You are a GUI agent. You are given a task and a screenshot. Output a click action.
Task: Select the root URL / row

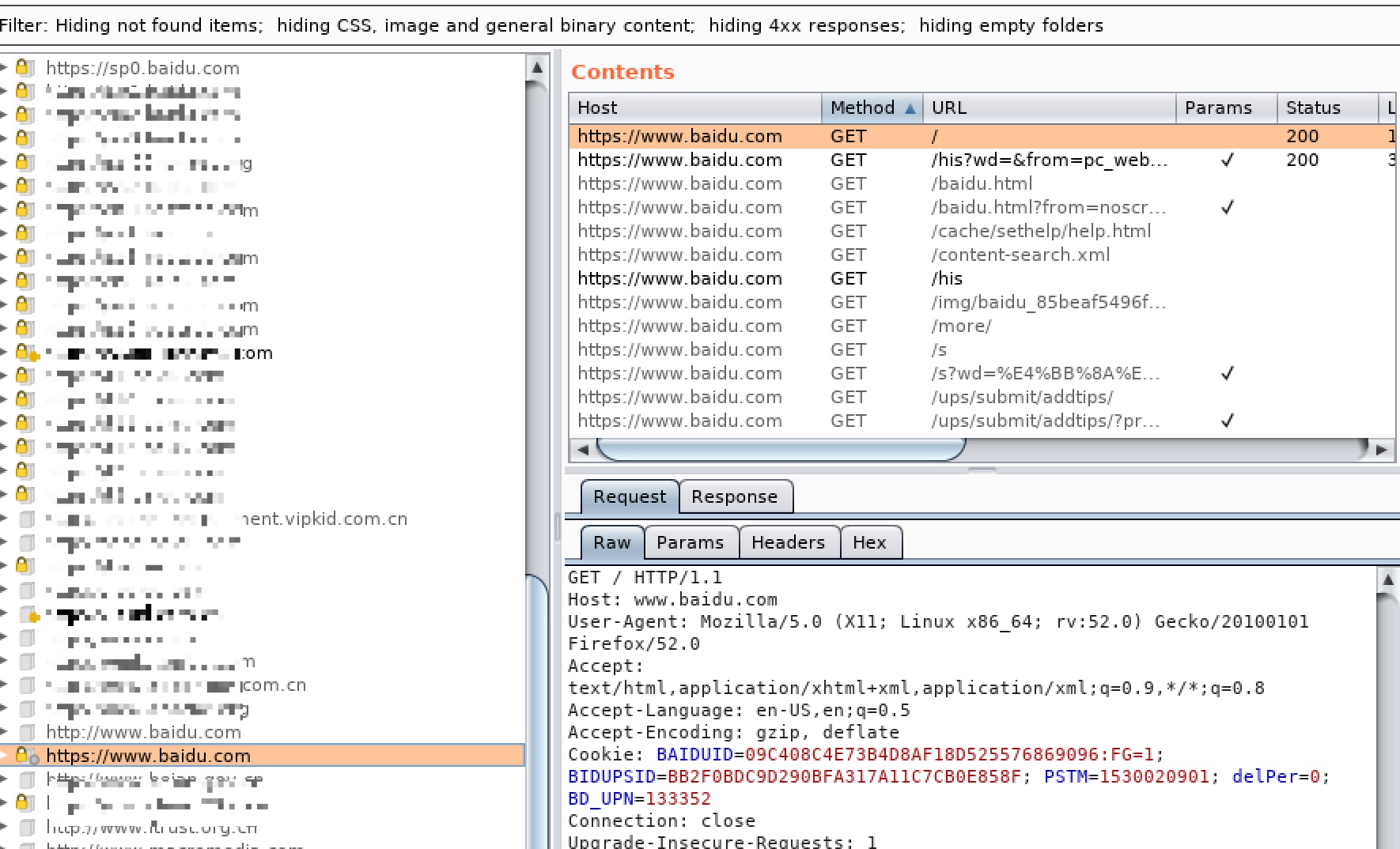(982, 136)
